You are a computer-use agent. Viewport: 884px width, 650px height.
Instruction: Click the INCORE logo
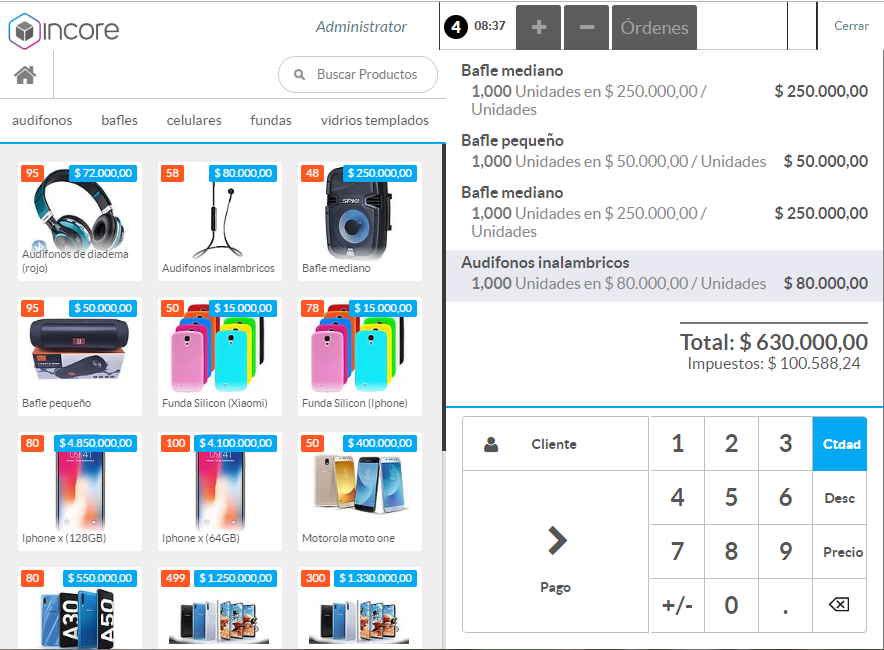tap(64, 30)
